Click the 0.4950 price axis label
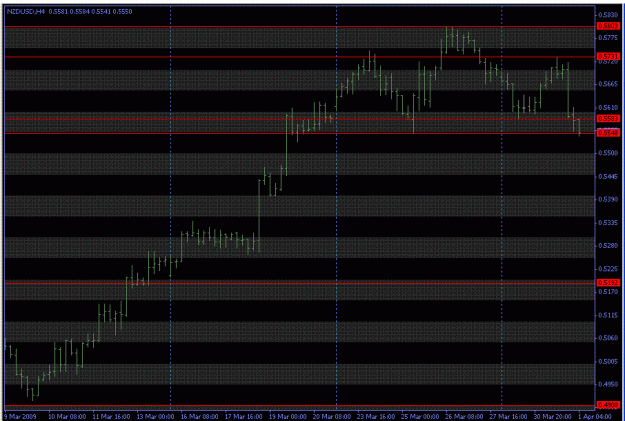Screen dimensions: 625x421 coord(607,384)
